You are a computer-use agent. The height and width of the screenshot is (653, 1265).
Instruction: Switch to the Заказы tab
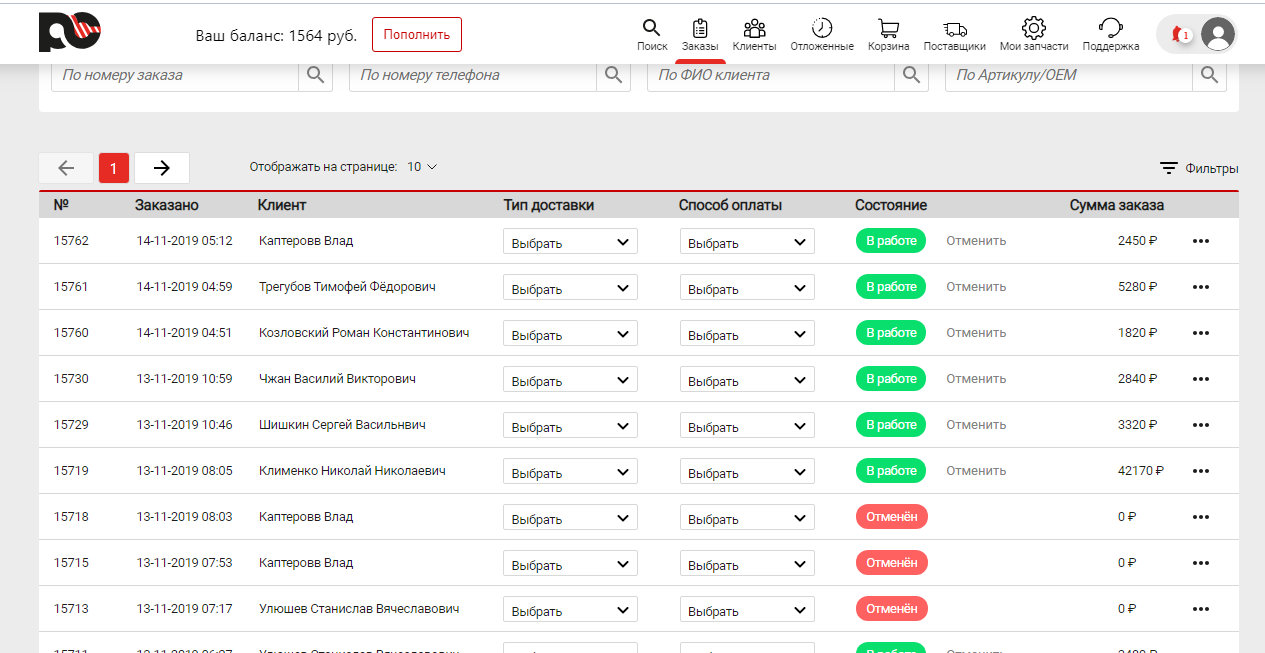click(x=700, y=34)
